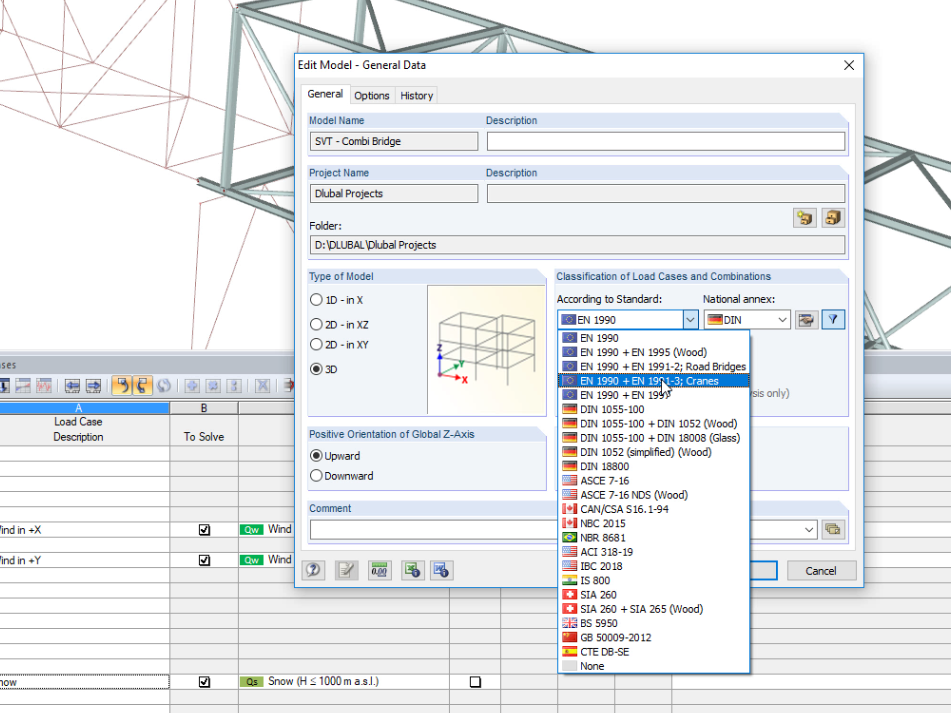The image size is (951, 713).
Task: Choose ASCE 7-16 NDS (Wood) standard
Action: 653,495
